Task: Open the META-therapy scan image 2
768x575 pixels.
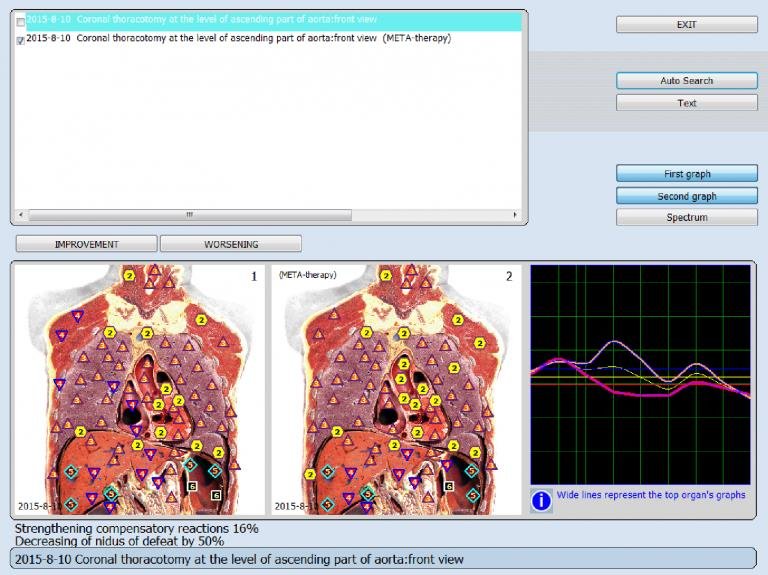Action: pos(397,390)
